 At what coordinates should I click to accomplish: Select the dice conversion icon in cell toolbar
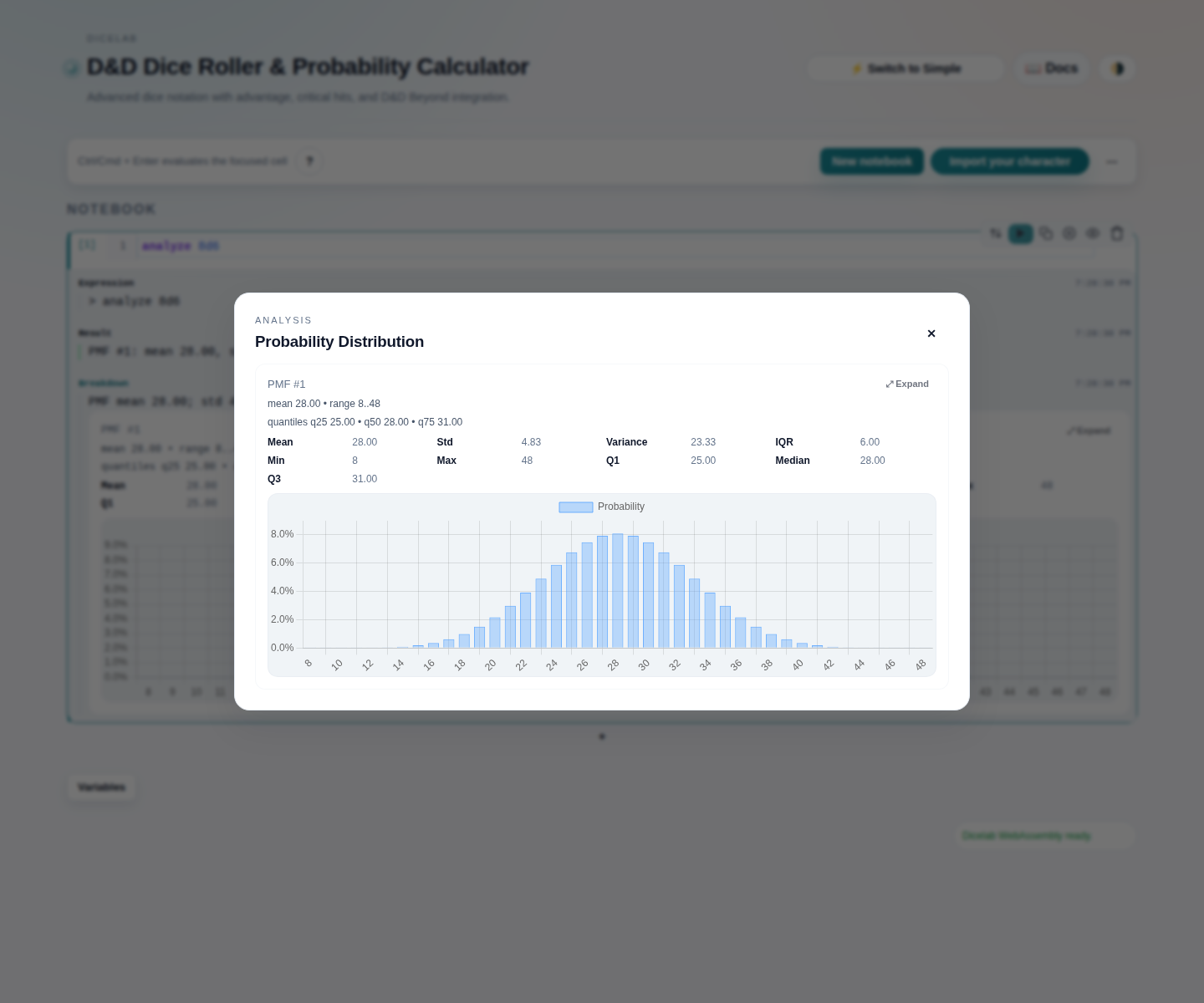(995, 234)
